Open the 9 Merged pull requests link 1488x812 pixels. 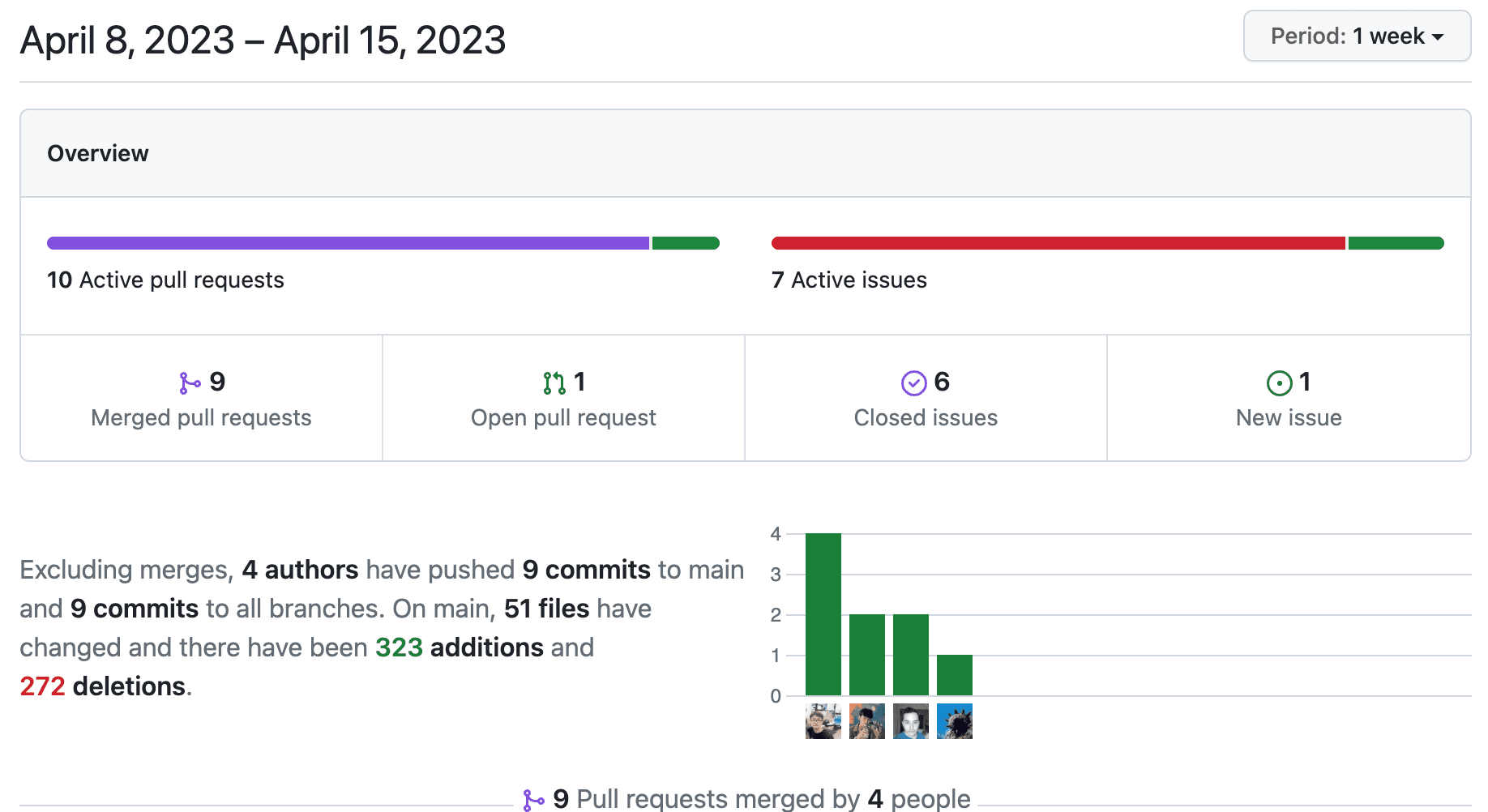click(x=201, y=399)
